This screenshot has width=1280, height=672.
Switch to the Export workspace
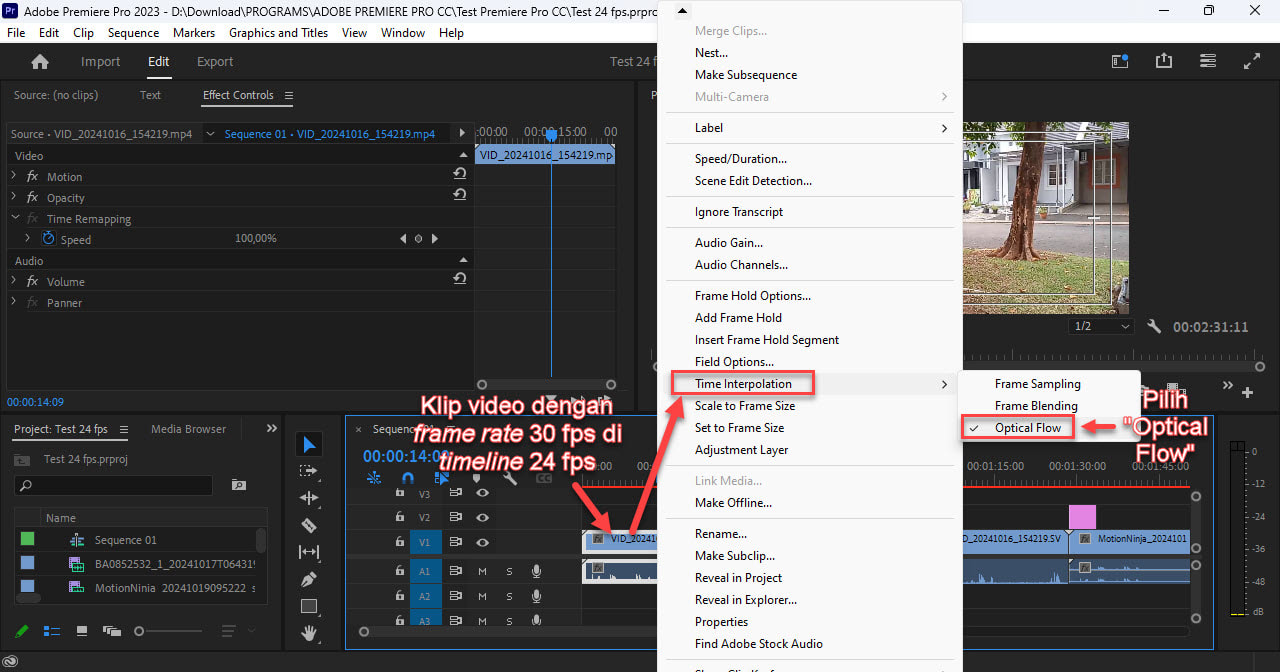(x=215, y=62)
